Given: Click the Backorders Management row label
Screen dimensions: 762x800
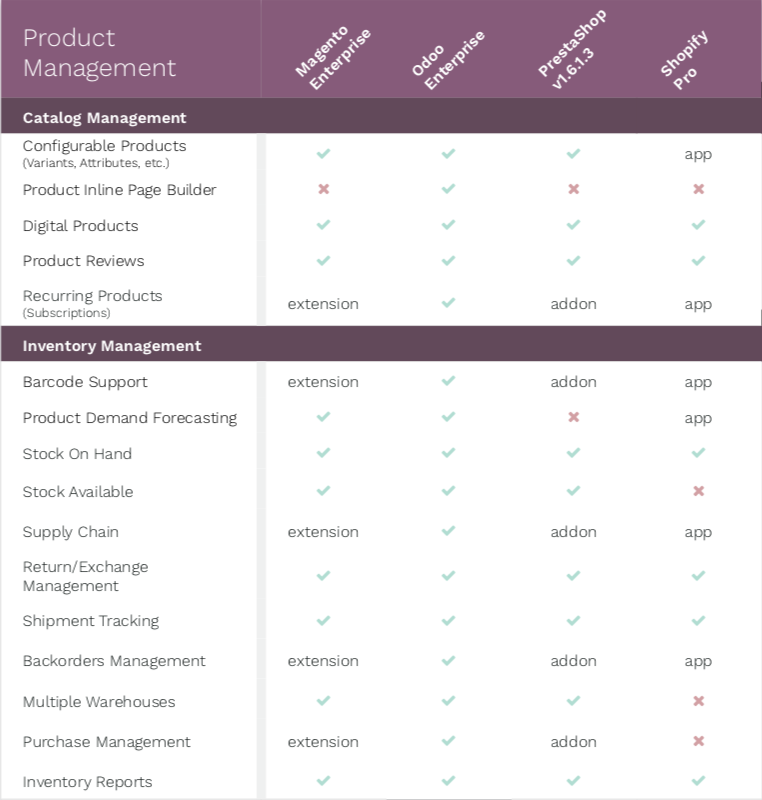Looking at the screenshot, I should [114, 661].
